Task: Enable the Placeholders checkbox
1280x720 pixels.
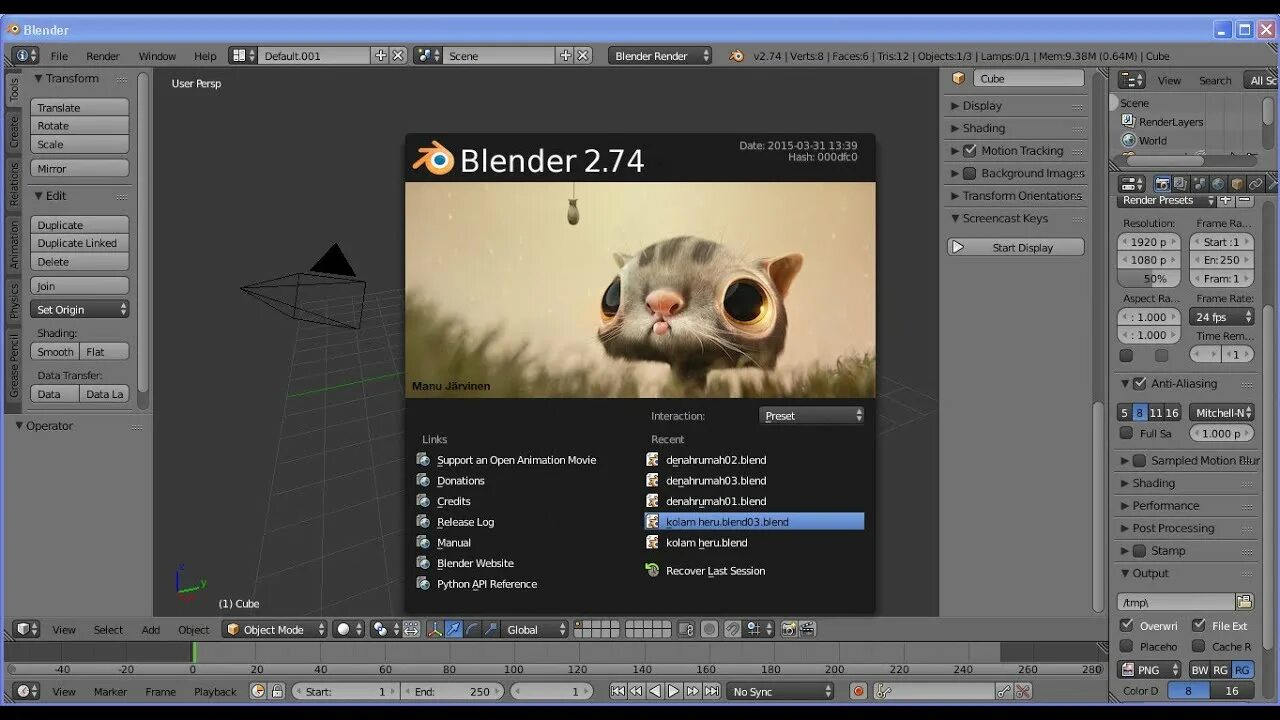Action: click(1126, 646)
